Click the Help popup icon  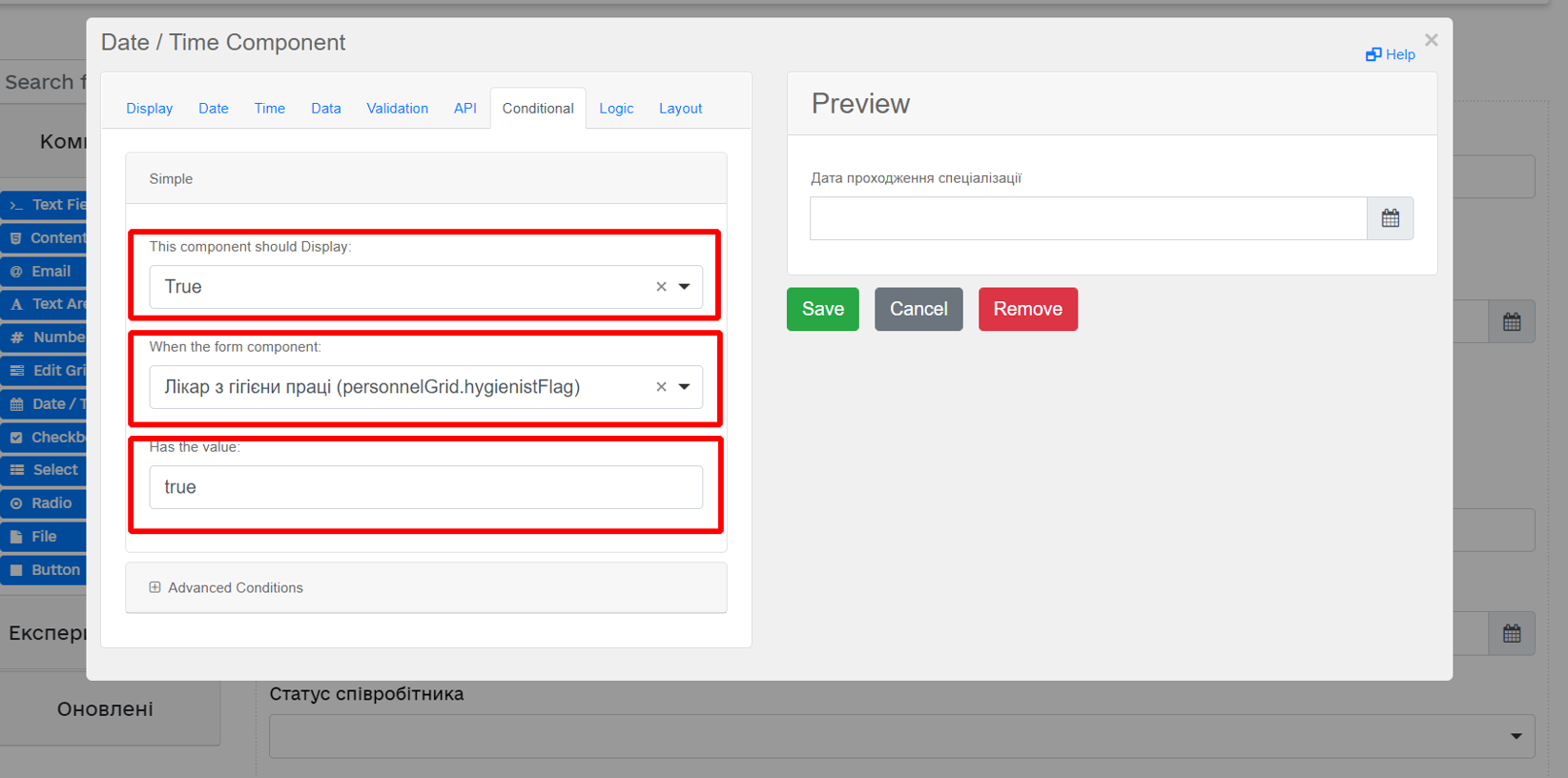click(1373, 54)
